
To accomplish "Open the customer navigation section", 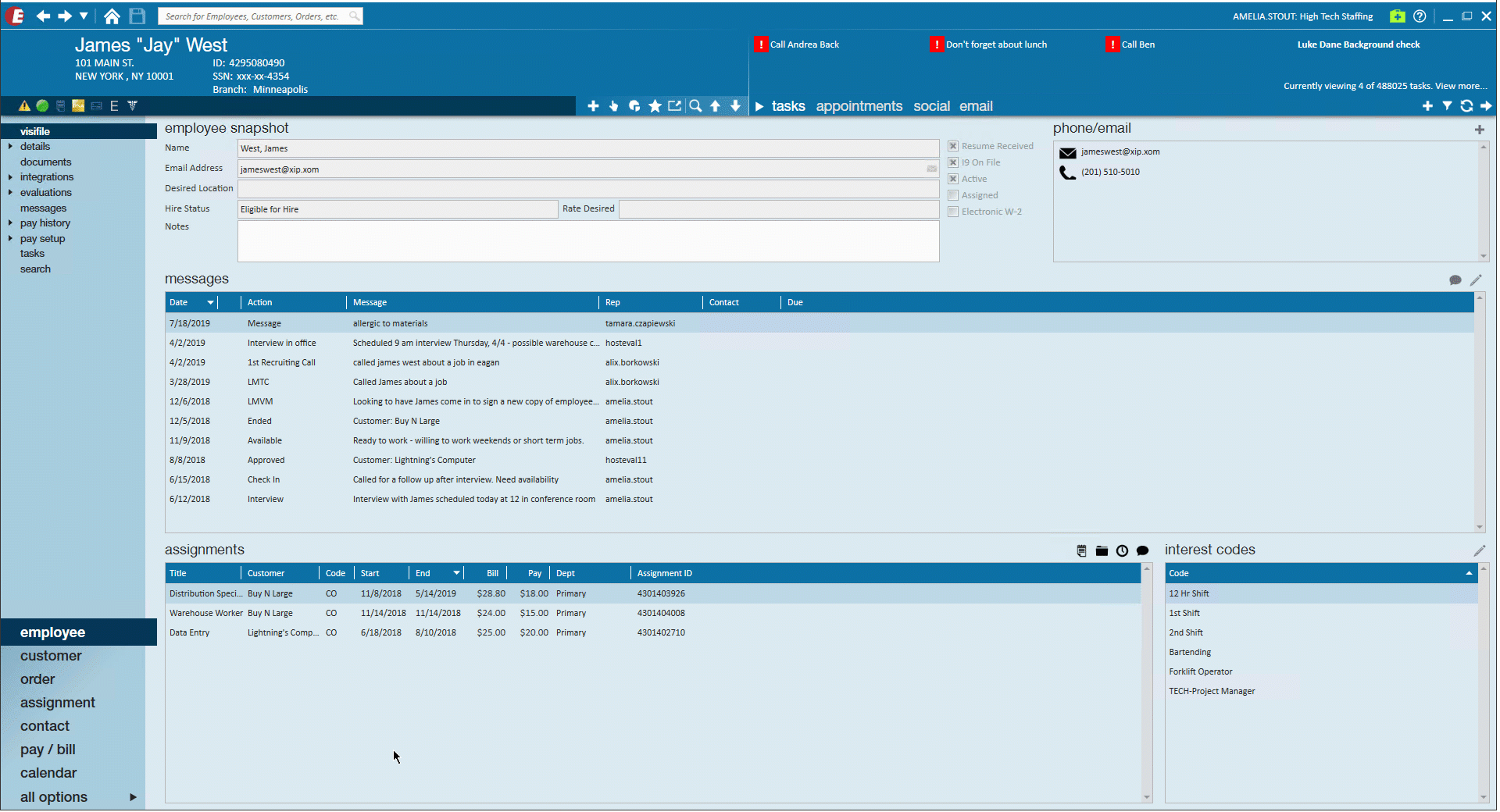I will [x=51, y=656].
